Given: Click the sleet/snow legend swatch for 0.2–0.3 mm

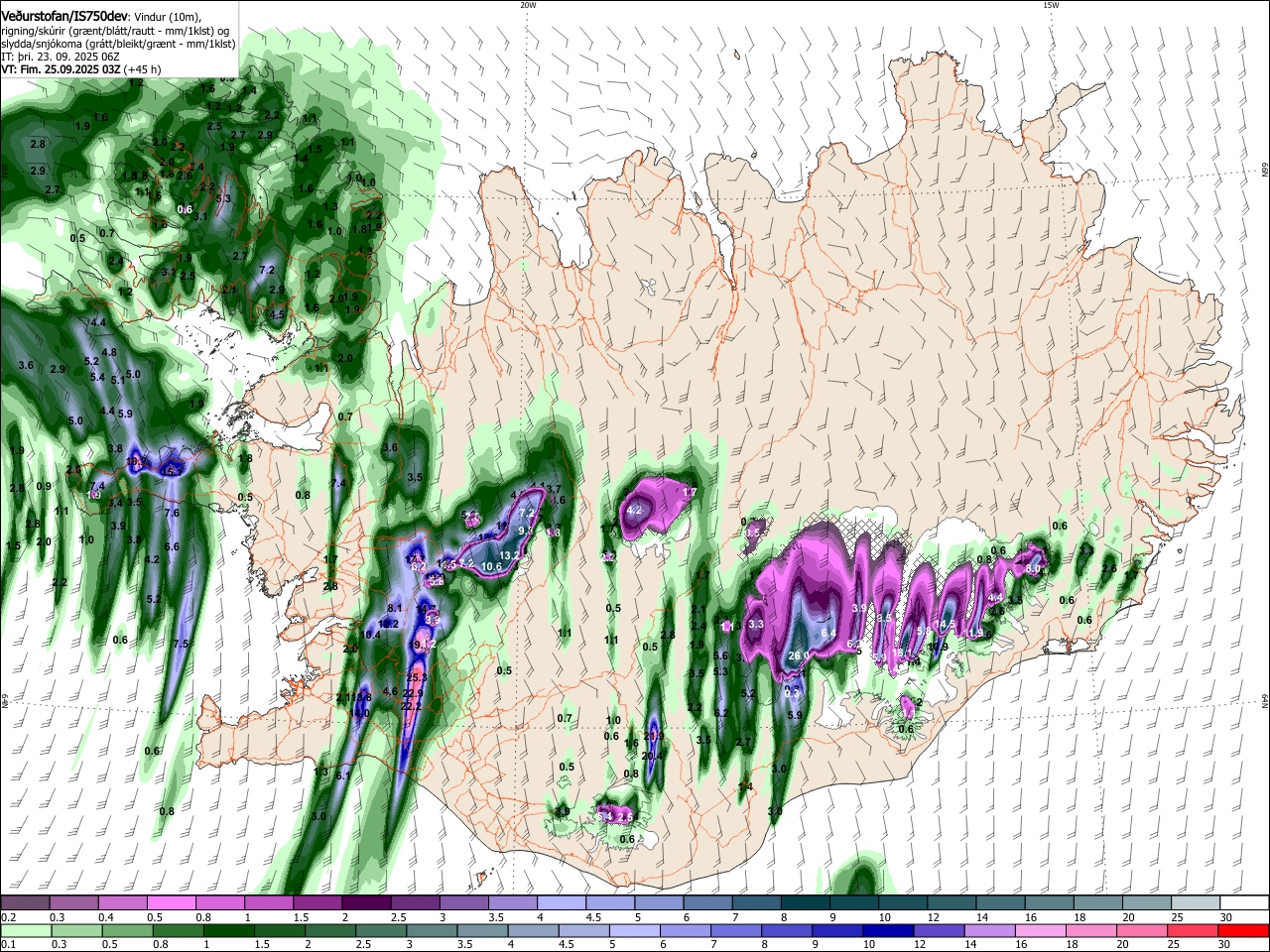Looking at the screenshot, I should [x=25, y=903].
